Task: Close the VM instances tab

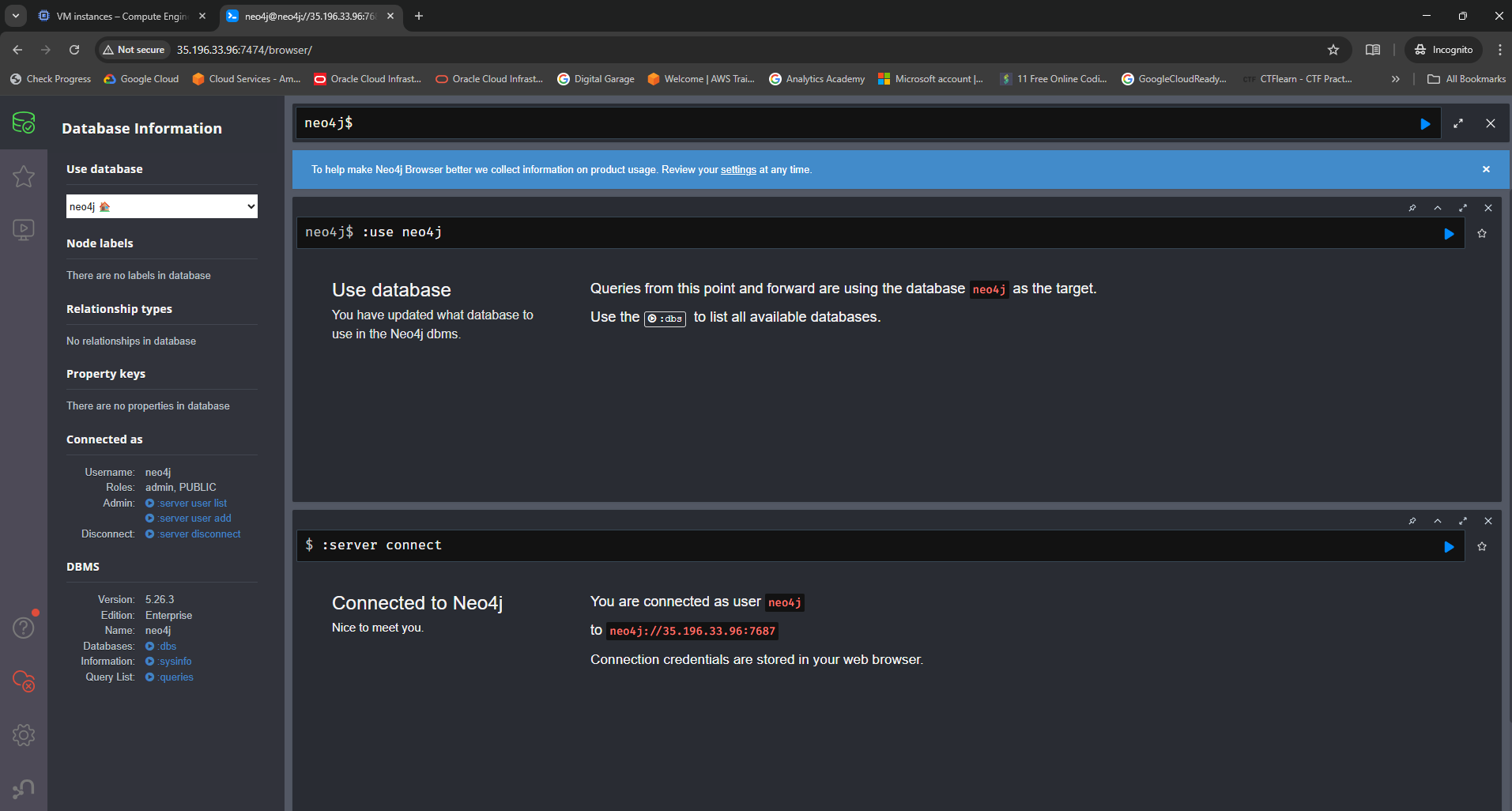Action: (202, 16)
